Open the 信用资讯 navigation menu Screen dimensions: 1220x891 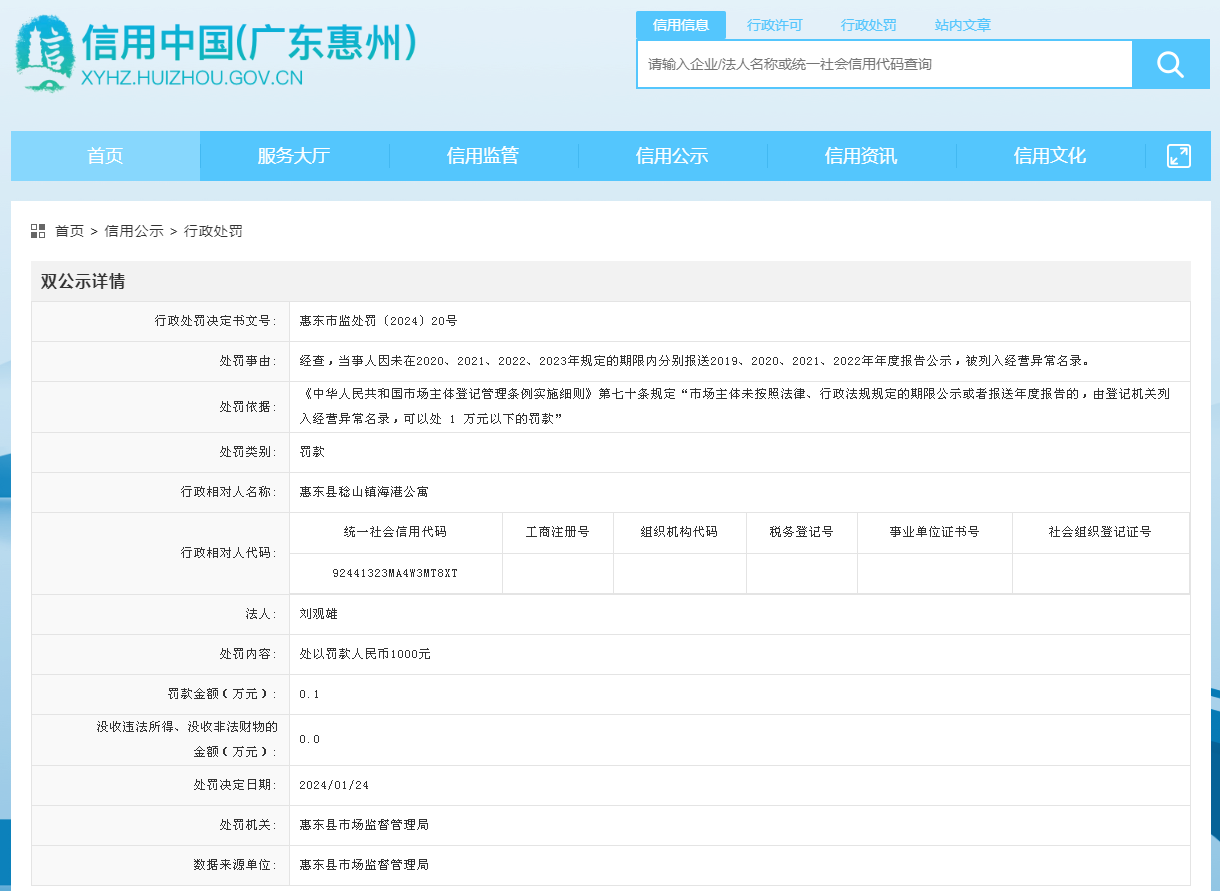click(x=861, y=156)
